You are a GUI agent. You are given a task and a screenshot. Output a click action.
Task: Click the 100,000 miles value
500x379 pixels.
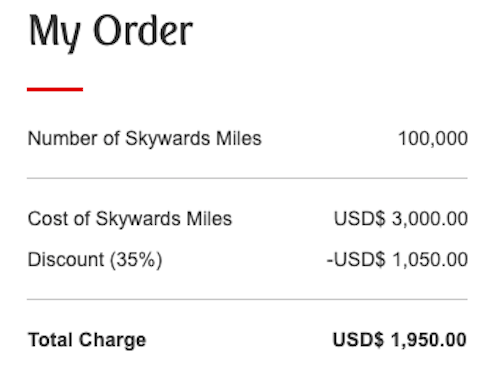(433, 138)
